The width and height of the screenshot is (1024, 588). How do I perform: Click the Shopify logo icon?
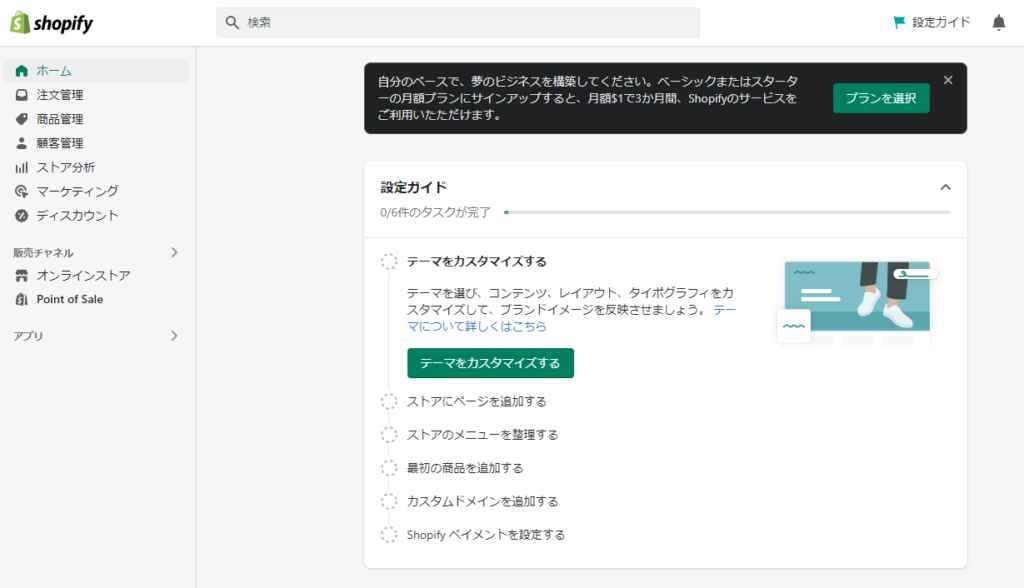pyautogui.click(x=20, y=22)
